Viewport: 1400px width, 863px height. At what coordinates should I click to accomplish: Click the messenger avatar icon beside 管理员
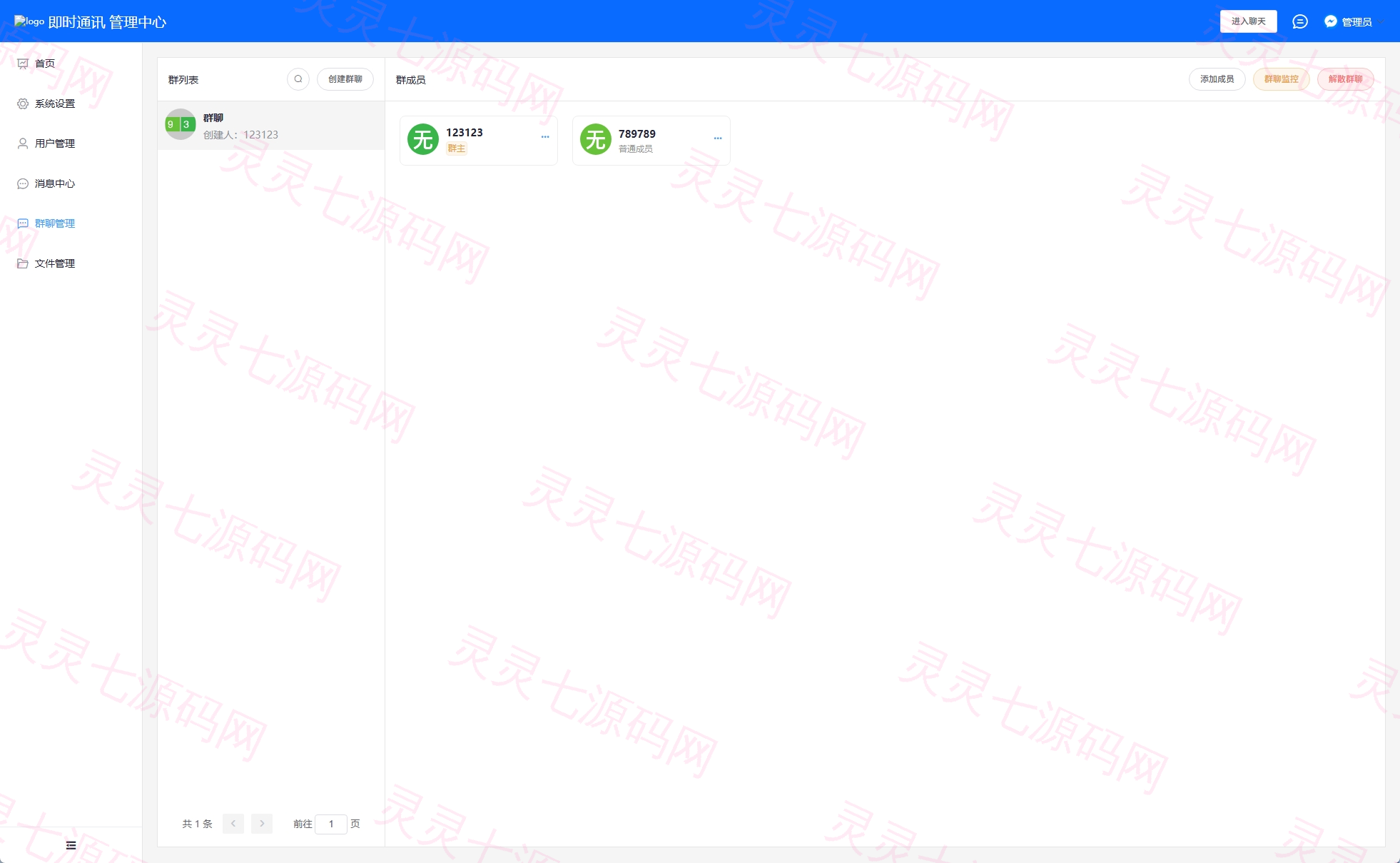(x=1331, y=21)
